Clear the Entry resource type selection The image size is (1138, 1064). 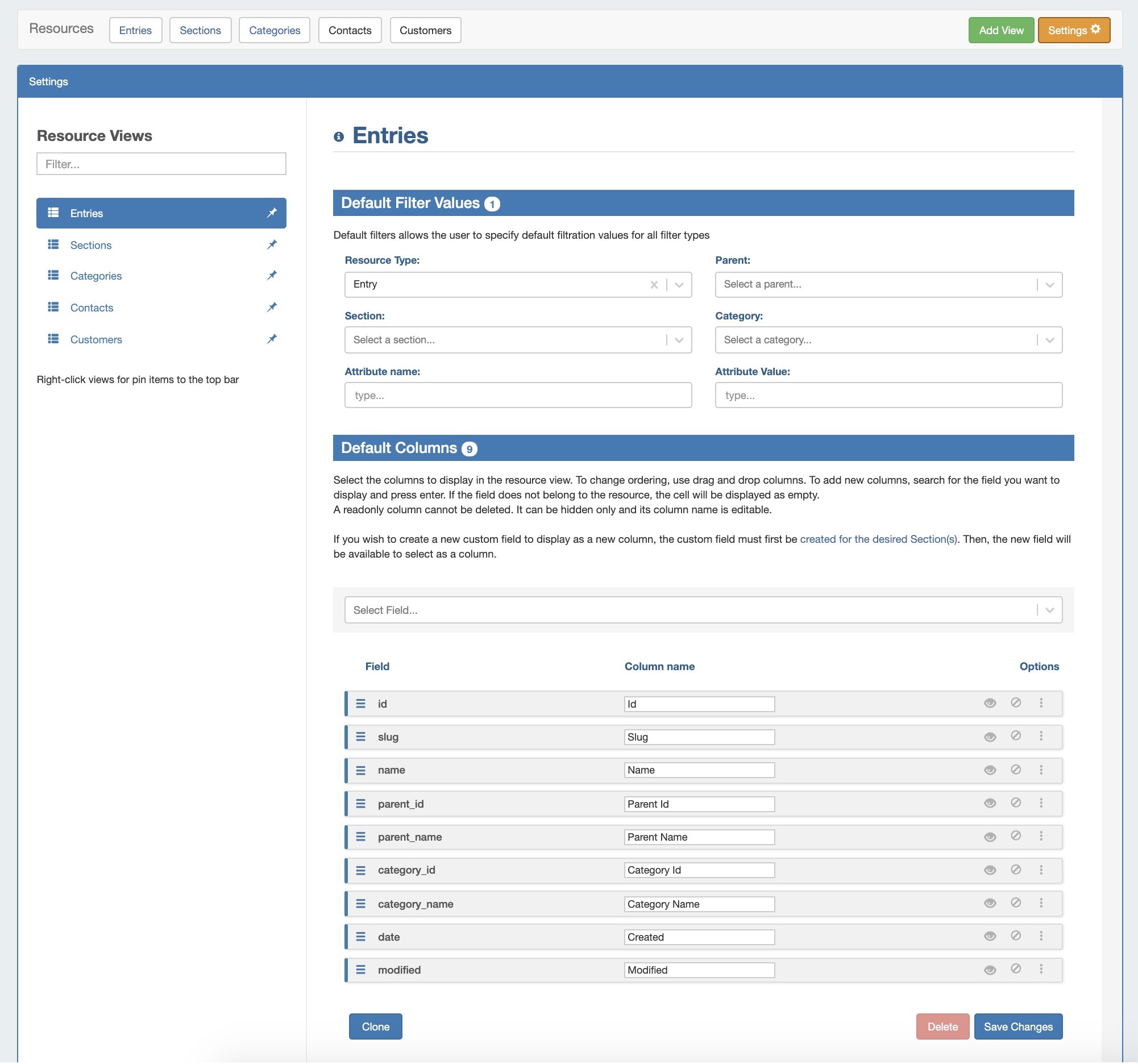pyautogui.click(x=654, y=285)
